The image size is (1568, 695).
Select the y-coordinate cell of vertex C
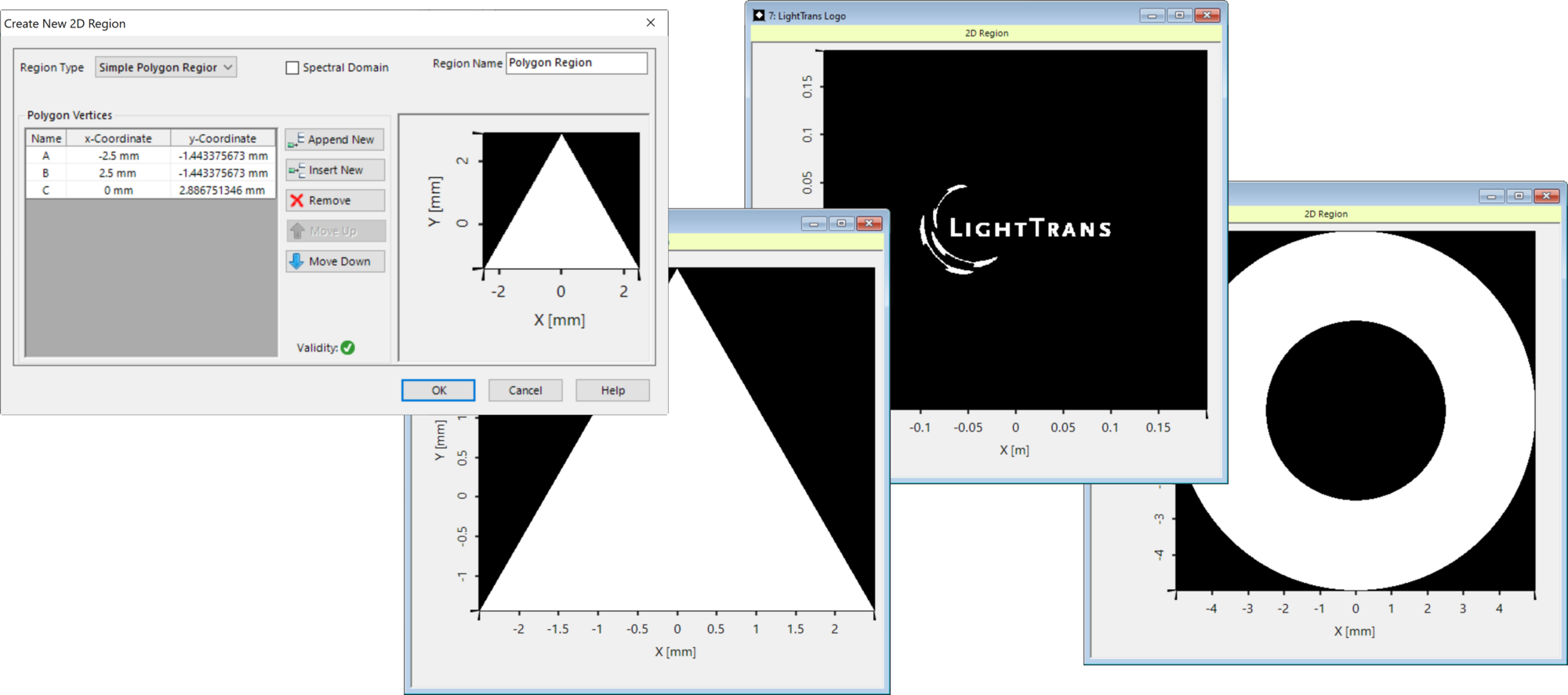tap(223, 191)
